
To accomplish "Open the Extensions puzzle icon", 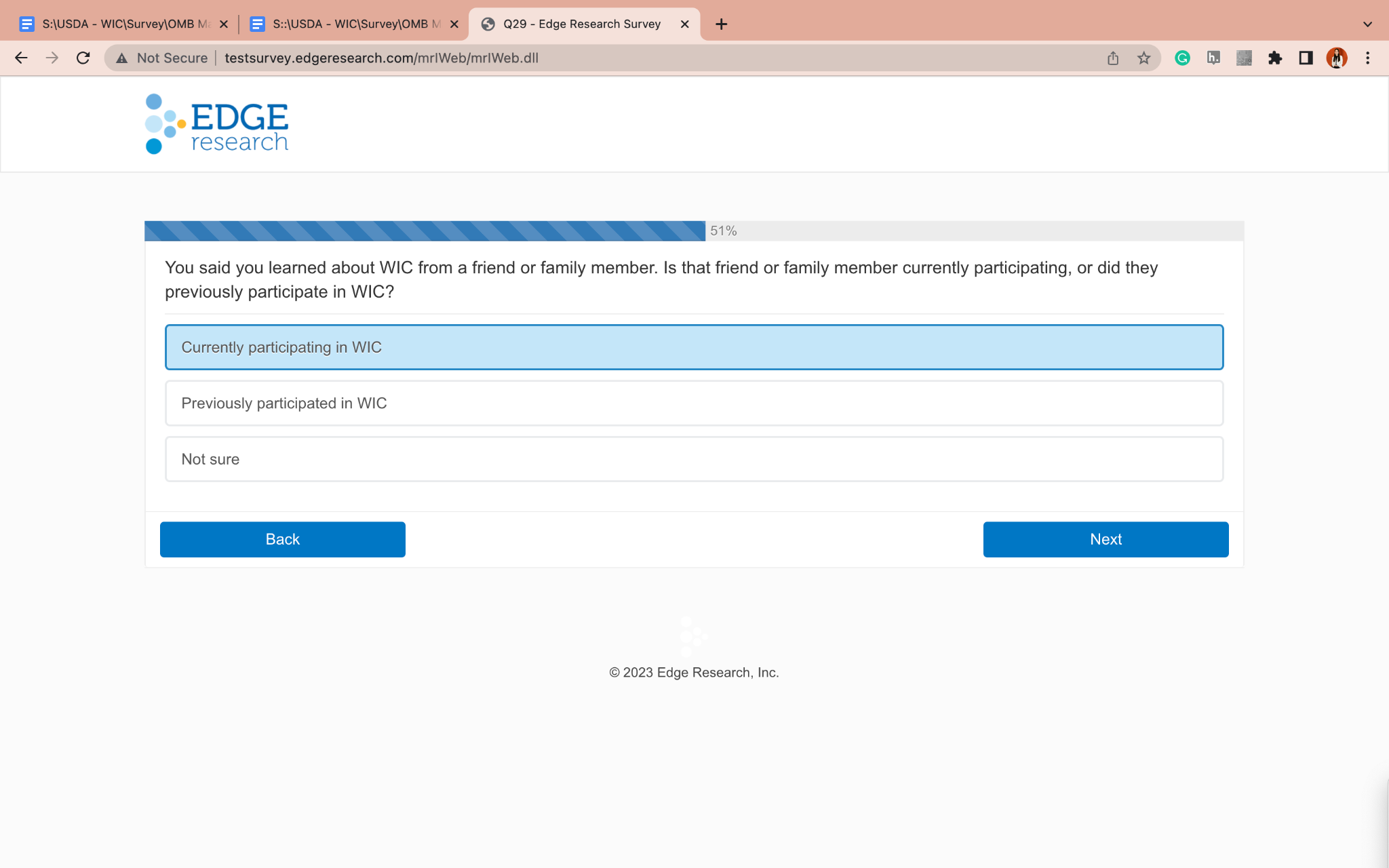I will (1275, 58).
